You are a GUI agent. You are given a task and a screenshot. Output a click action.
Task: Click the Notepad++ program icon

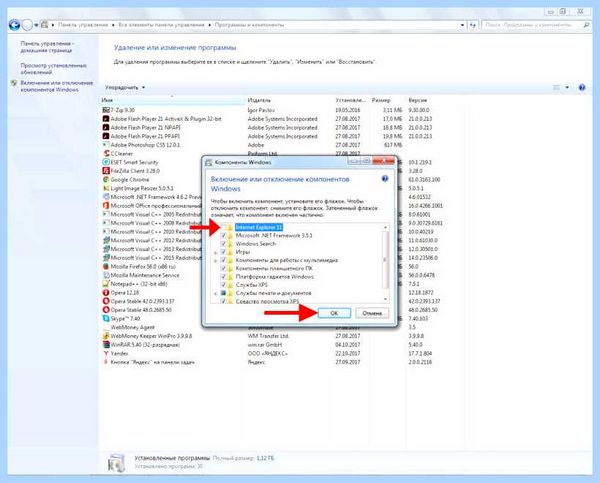click(106, 284)
